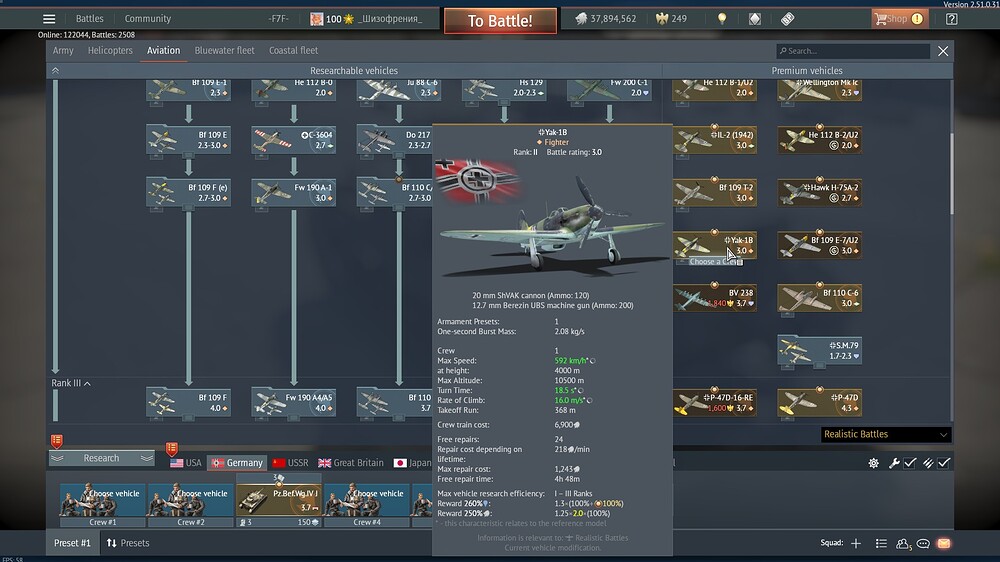
Task: Switch to the Helicopters tab
Action: 110,50
